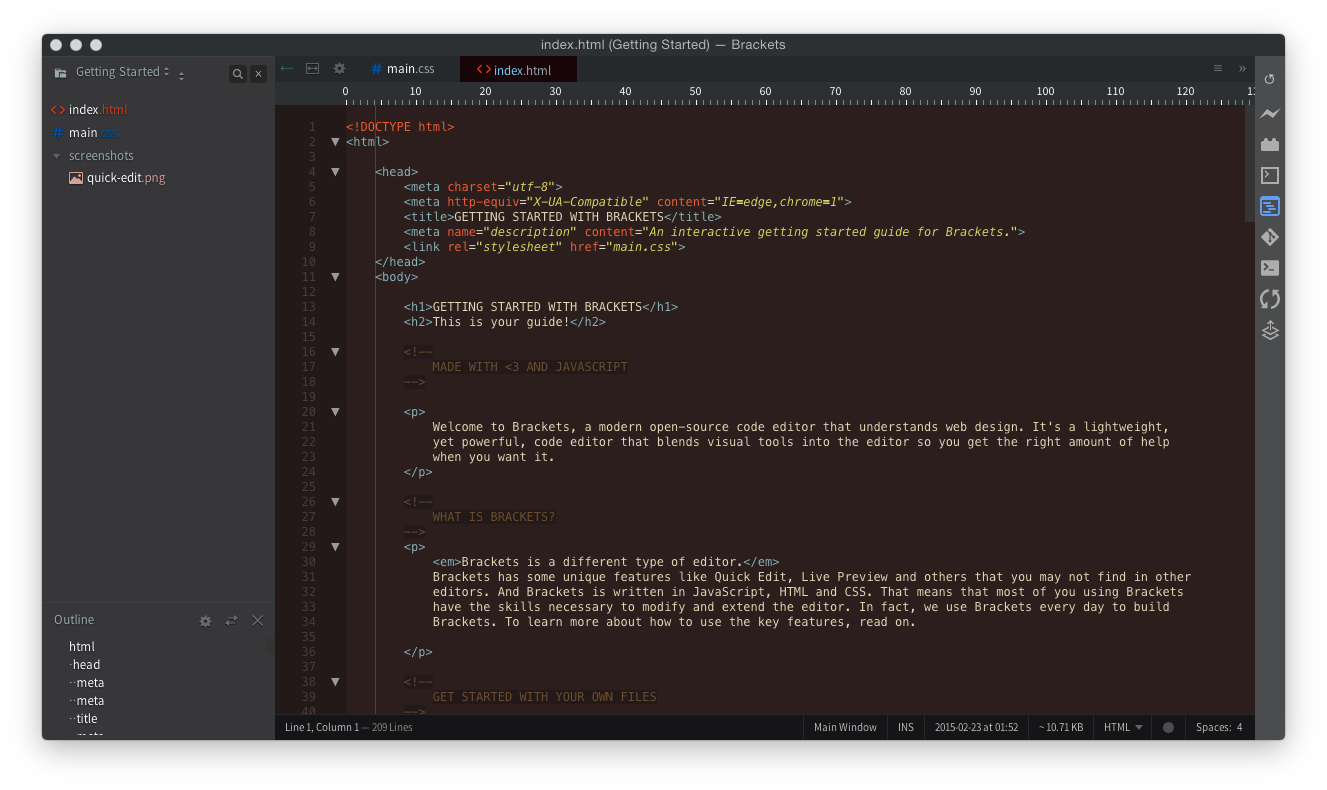1327x790 pixels.
Task: Select head in the Outline panel
Action: pos(86,665)
